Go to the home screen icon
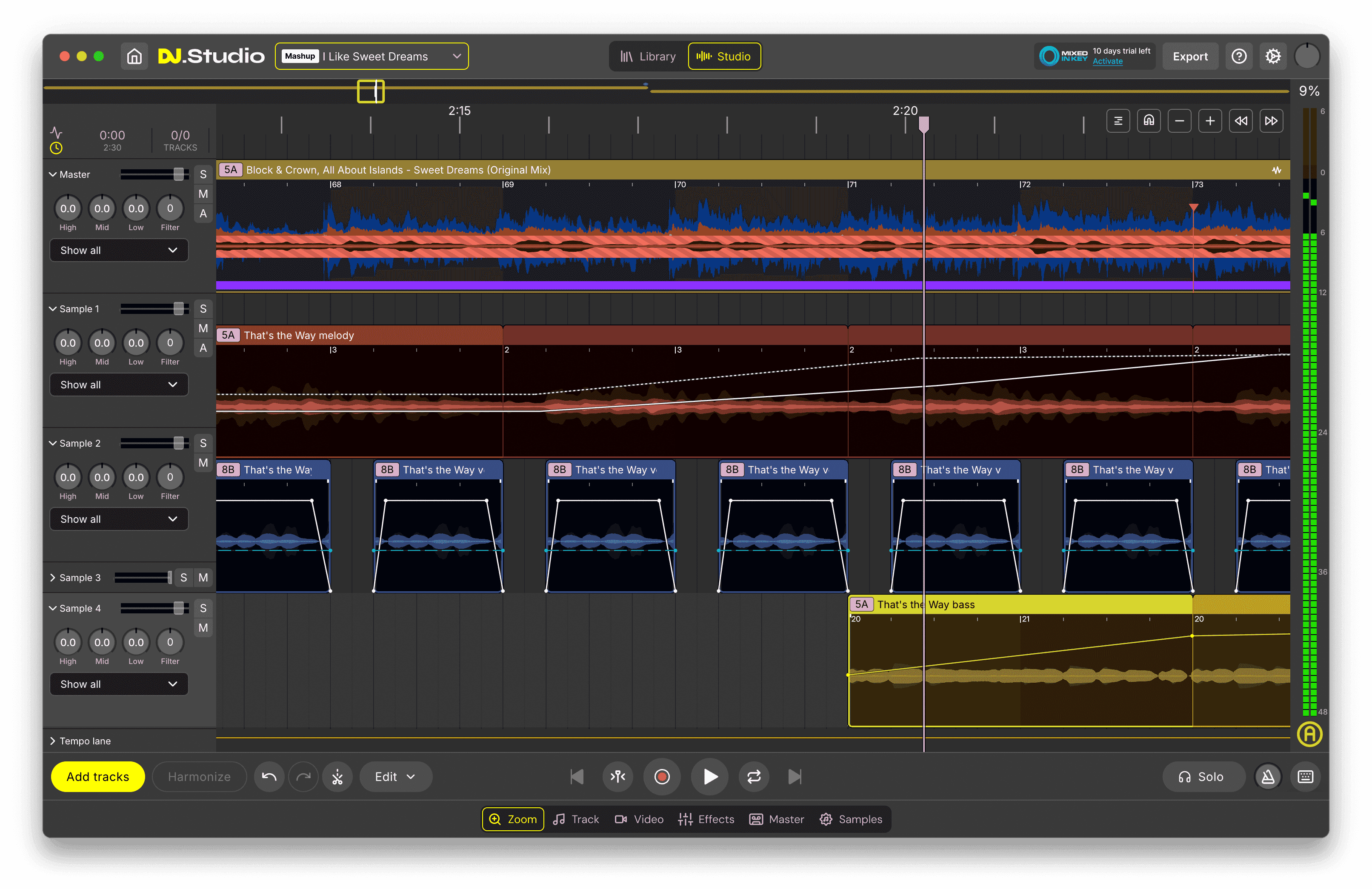The height and width of the screenshot is (889, 1372). coord(134,57)
